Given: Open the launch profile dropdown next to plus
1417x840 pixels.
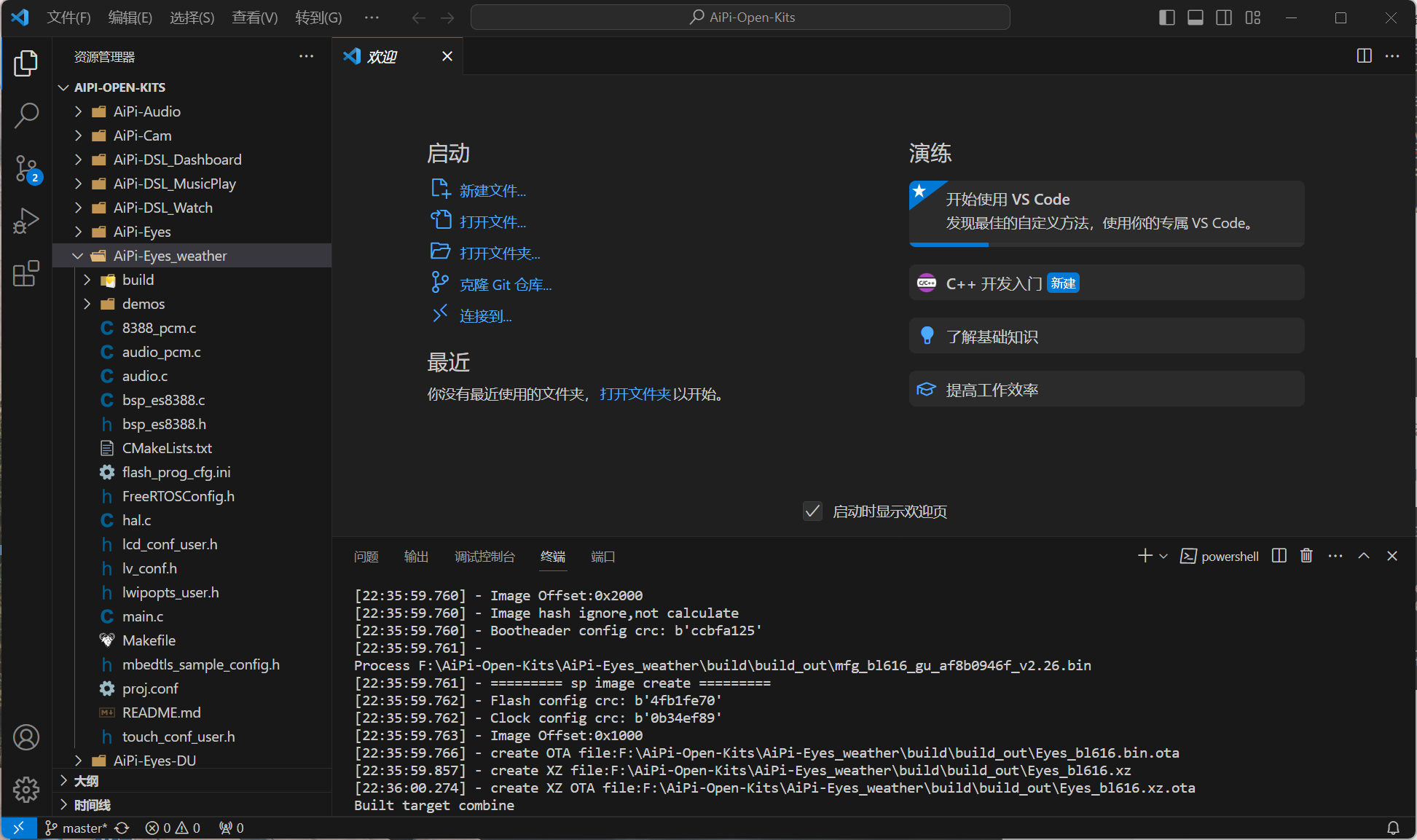Looking at the screenshot, I should pyautogui.click(x=1163, y=556).
